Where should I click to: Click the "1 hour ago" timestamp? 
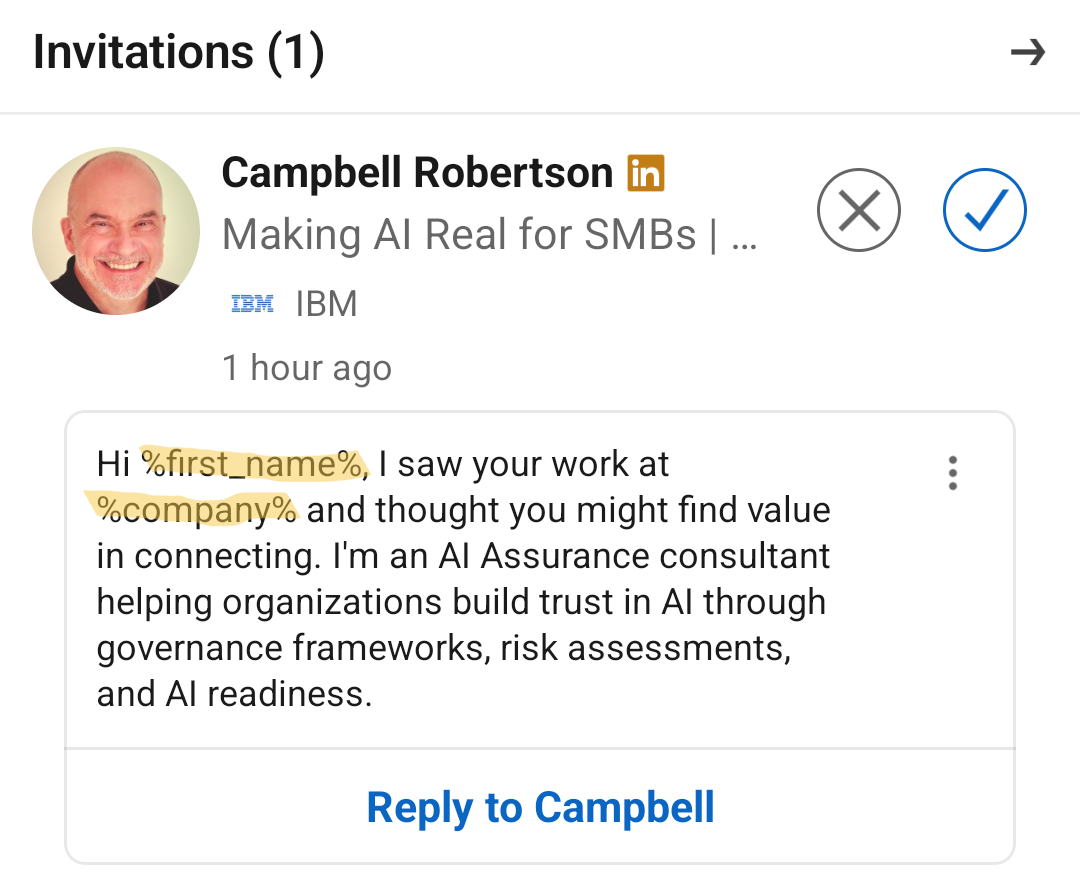coord(307,368)
